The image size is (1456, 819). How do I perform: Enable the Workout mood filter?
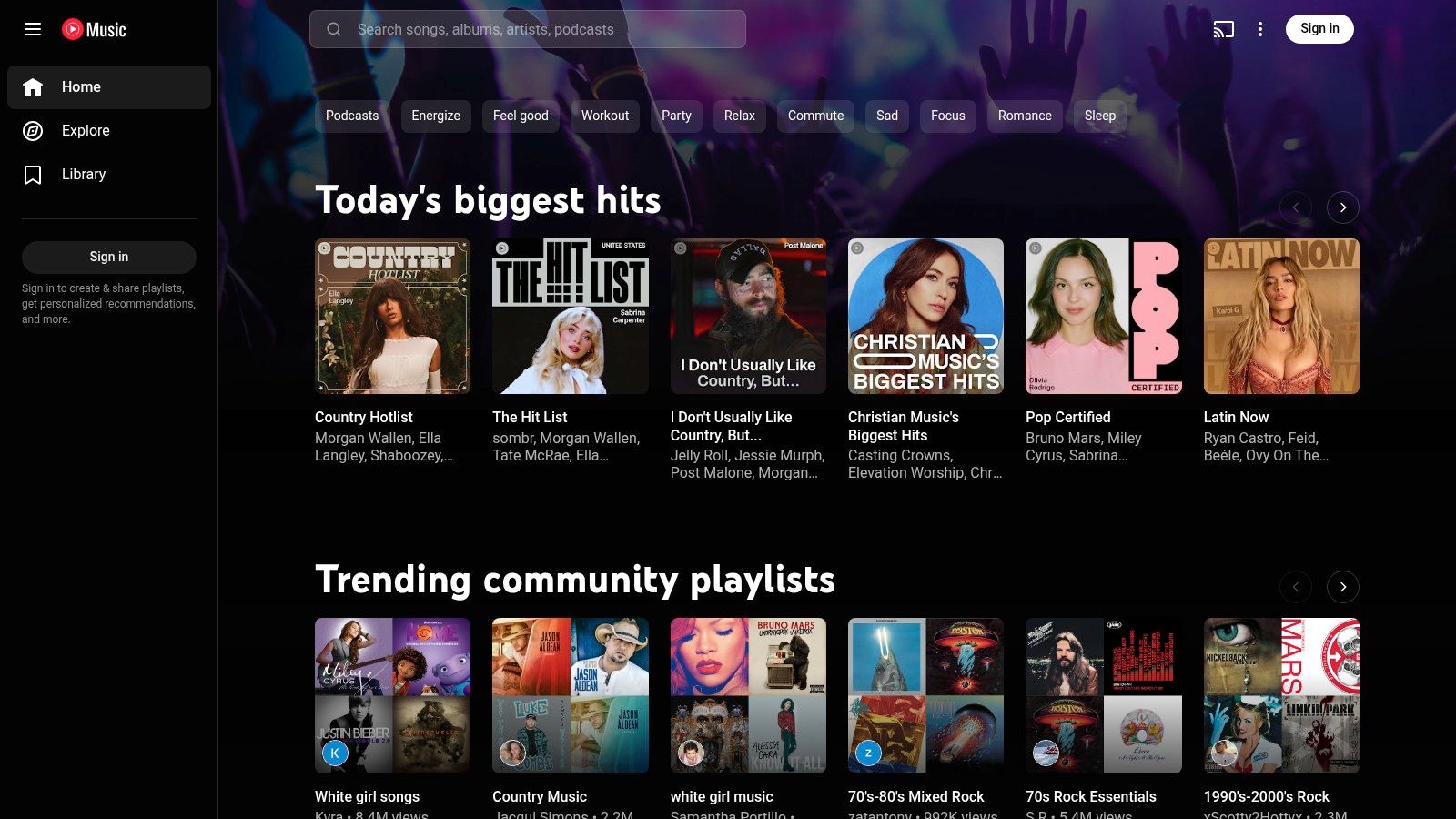coord(604,116)
